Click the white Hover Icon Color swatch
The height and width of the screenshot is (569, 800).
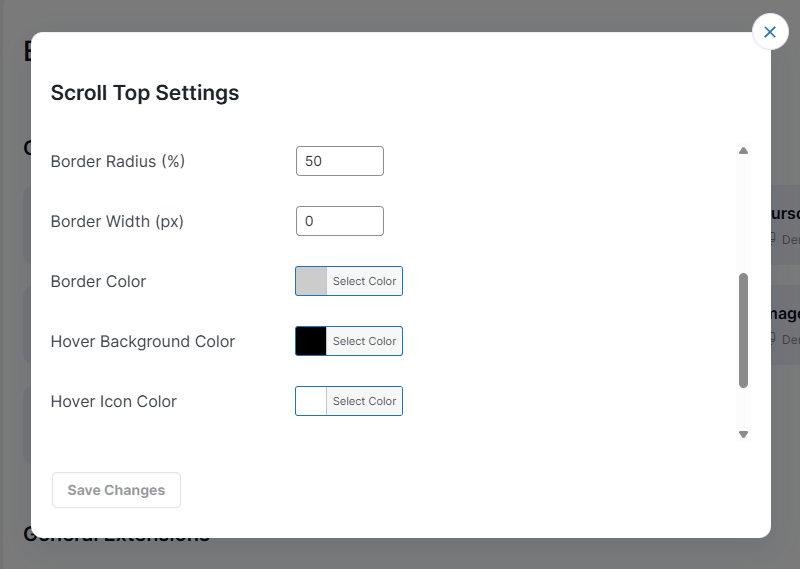point(311,401)
